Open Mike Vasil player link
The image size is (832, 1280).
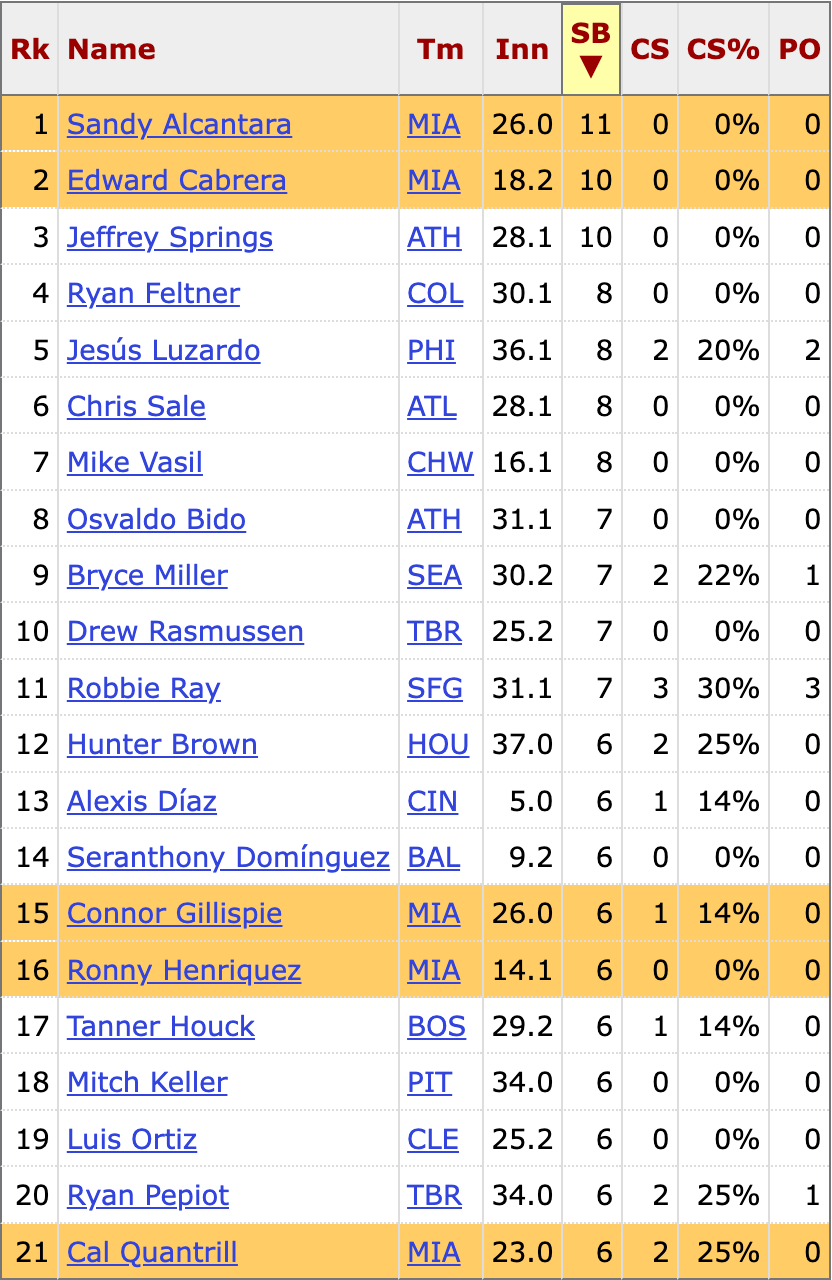[135, 463]
